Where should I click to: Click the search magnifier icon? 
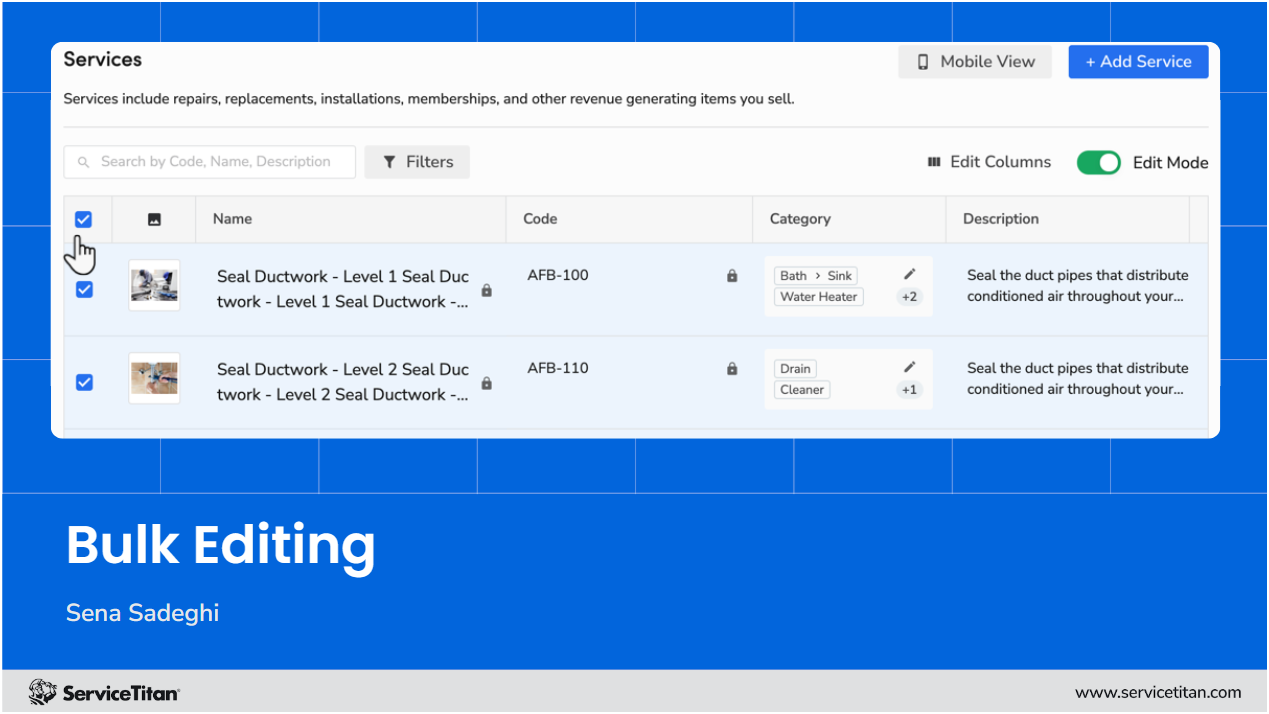tap(84, 162)
